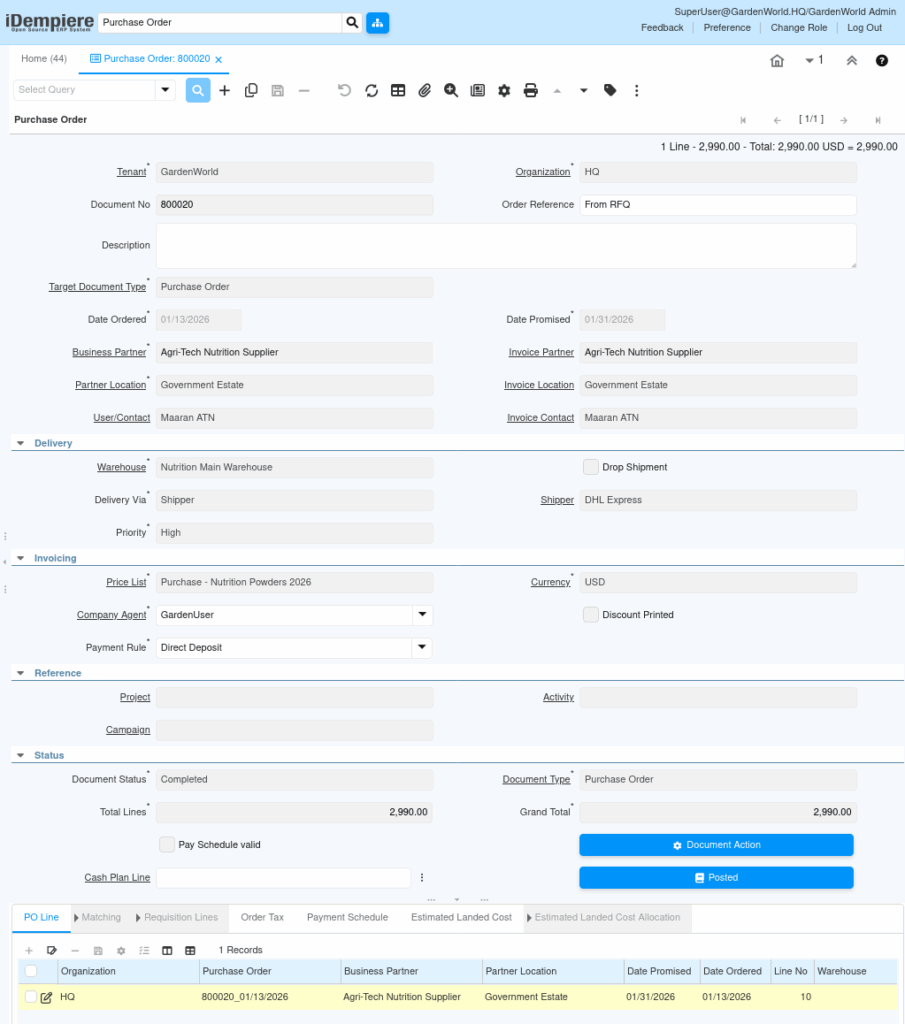Collapse the Delivery section
The width and height of the screenshot is (905, 1024).
pyautogui.click(x=20, y=443)
